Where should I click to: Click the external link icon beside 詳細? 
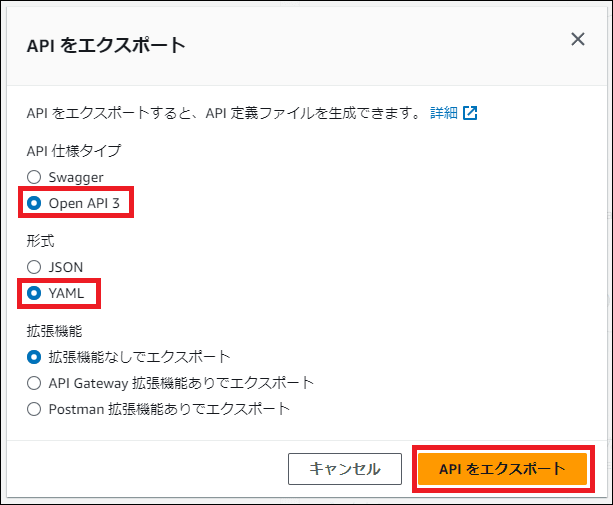470,113
